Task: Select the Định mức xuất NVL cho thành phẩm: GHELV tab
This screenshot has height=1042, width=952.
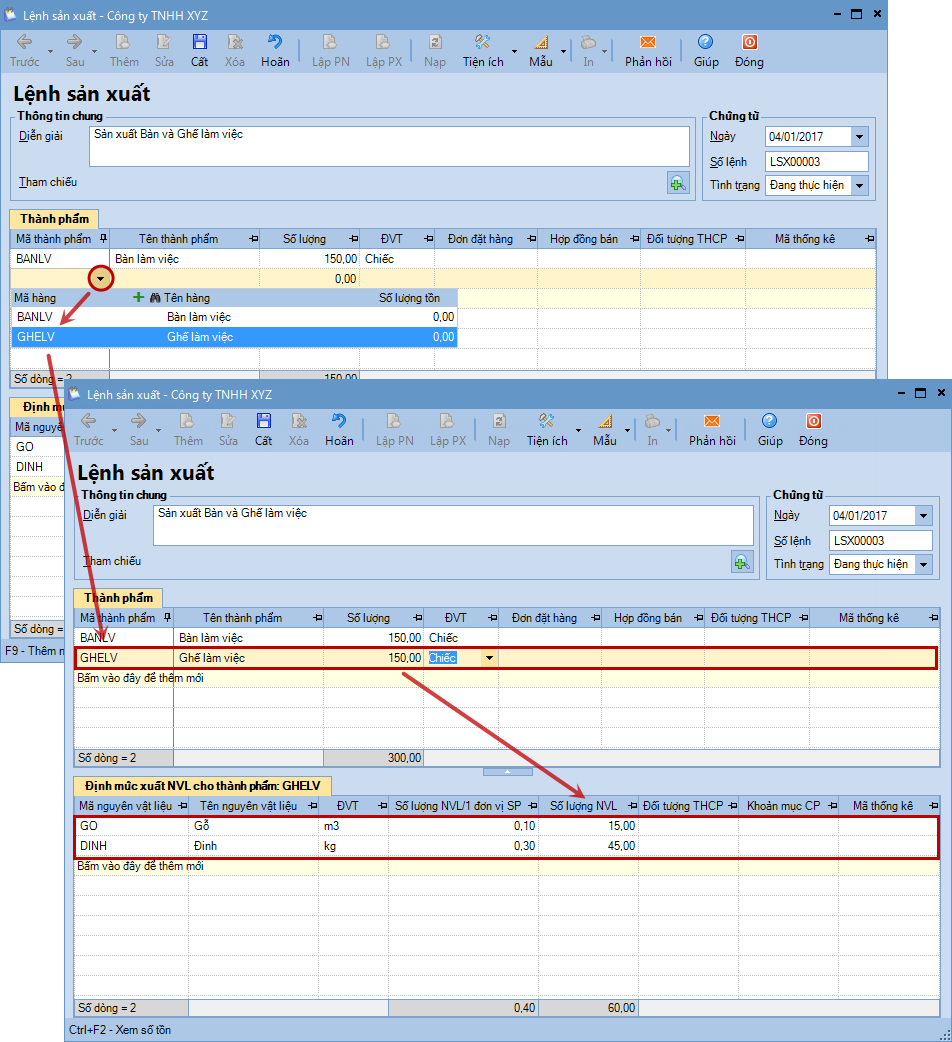Action: pos(202,786)
